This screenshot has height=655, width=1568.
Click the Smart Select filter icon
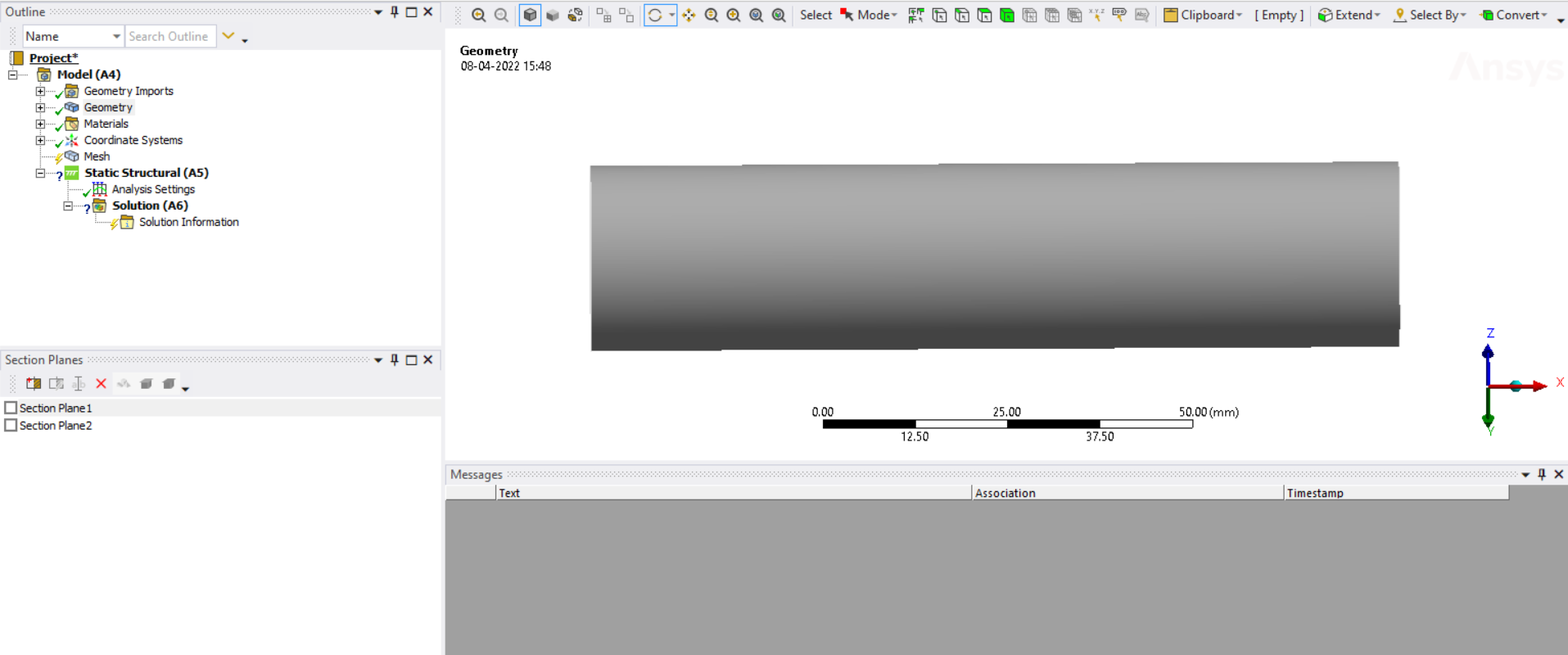click(x=916, y=15)
